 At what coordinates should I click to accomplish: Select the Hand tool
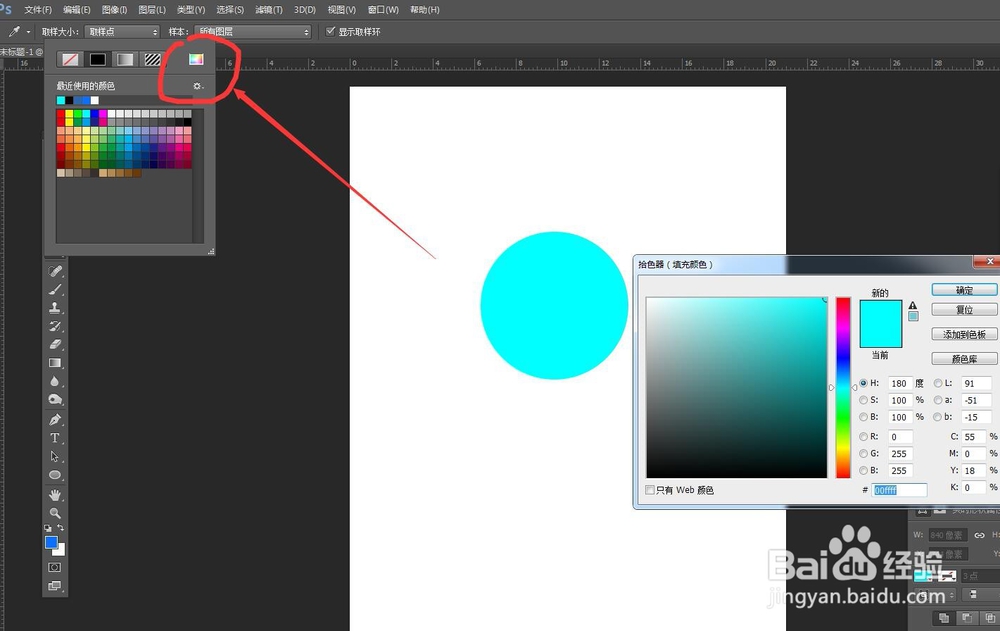(55, 495)
